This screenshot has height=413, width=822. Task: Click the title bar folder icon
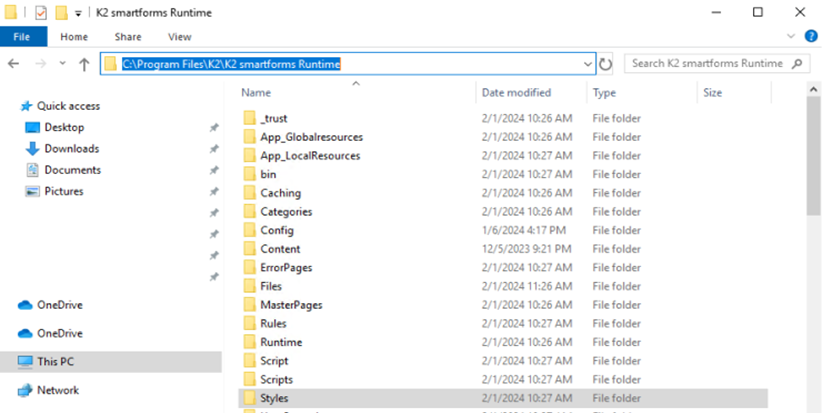(x=10, y=13)
